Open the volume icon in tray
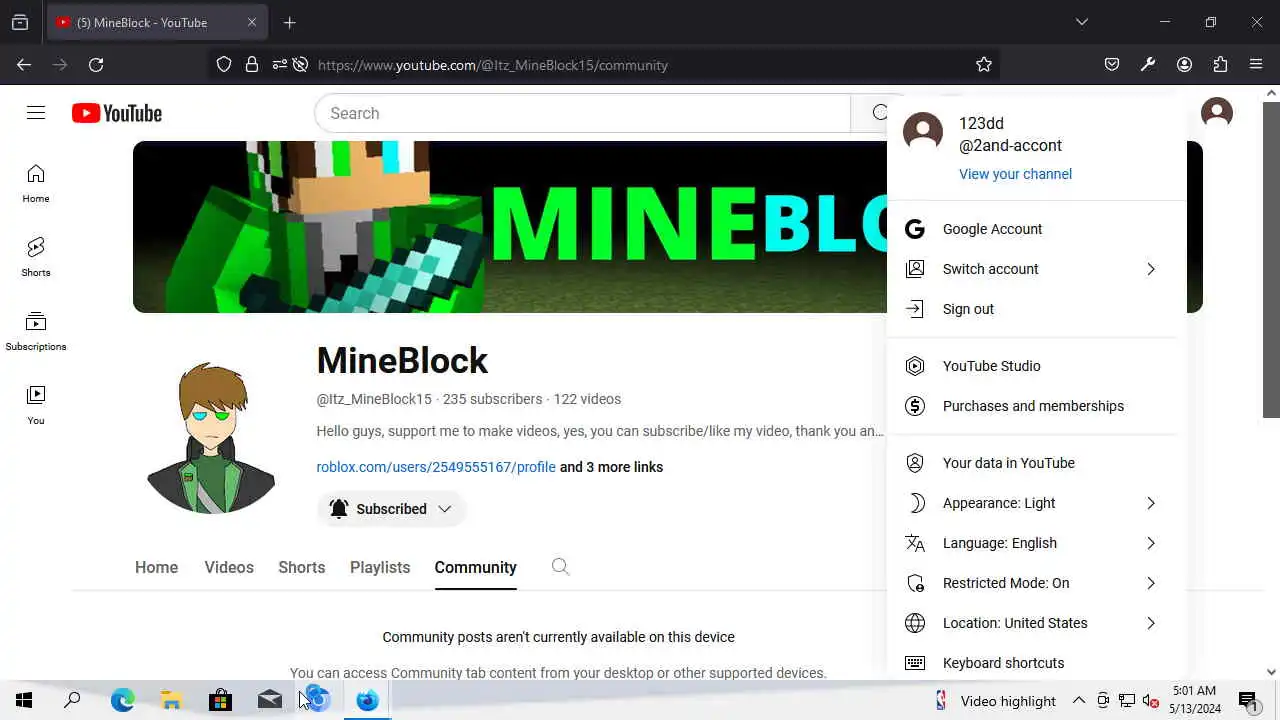 point(1151,700)
